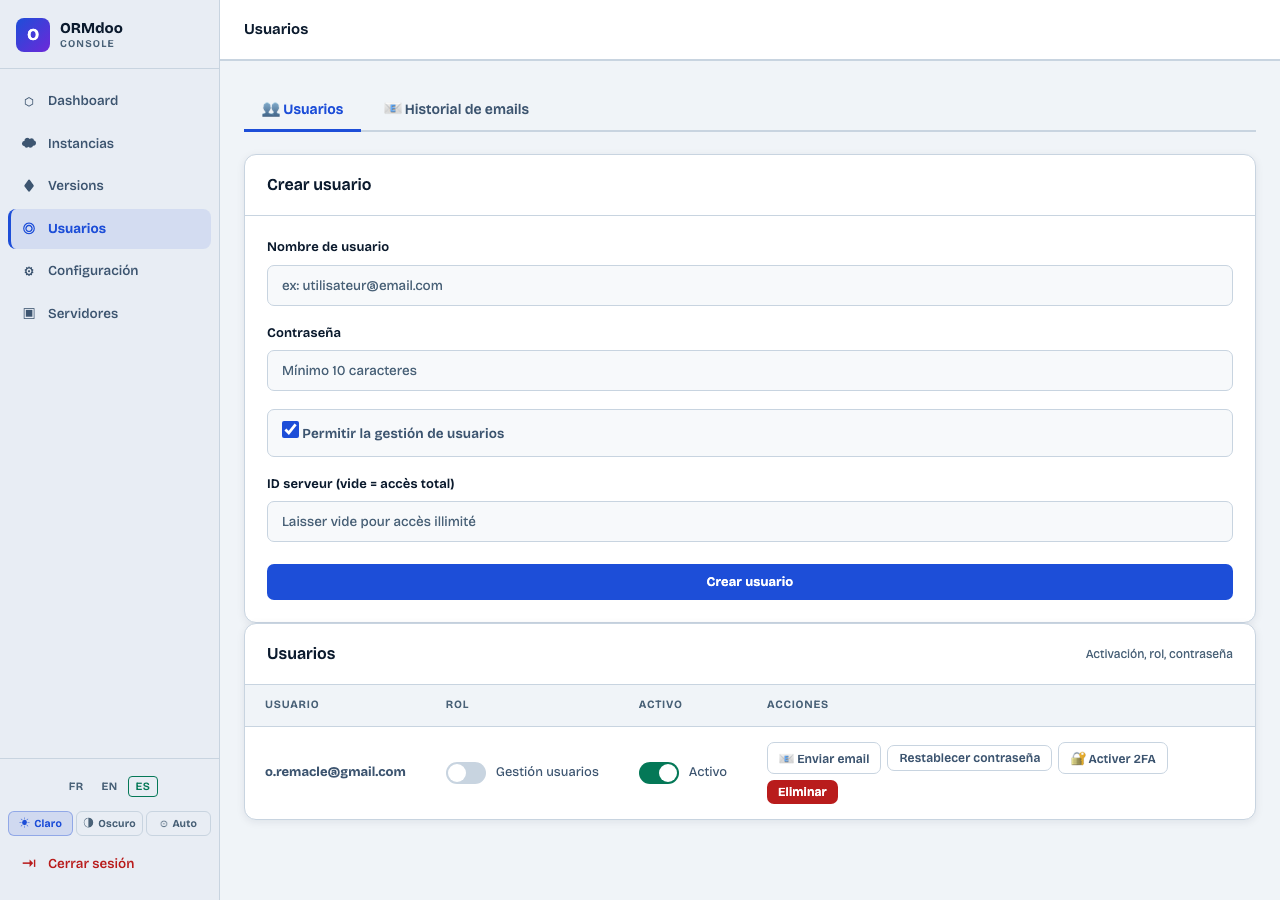Image resolution: width=1280 pixels, height=900 pixels.
Task: Switch language to EN
Action: tap(109, 787)
